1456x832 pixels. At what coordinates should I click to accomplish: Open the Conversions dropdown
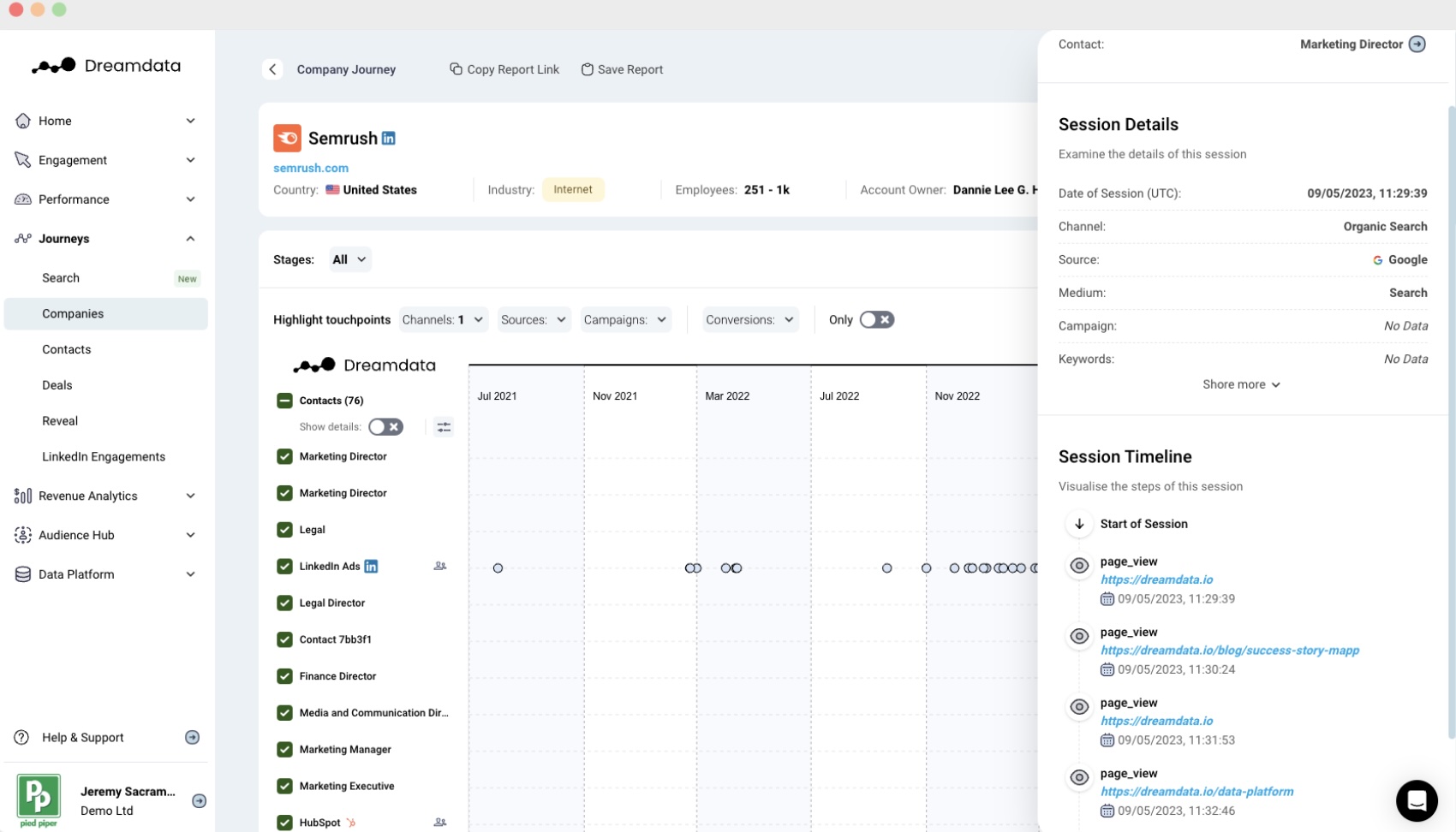click(x=750, y=320)
